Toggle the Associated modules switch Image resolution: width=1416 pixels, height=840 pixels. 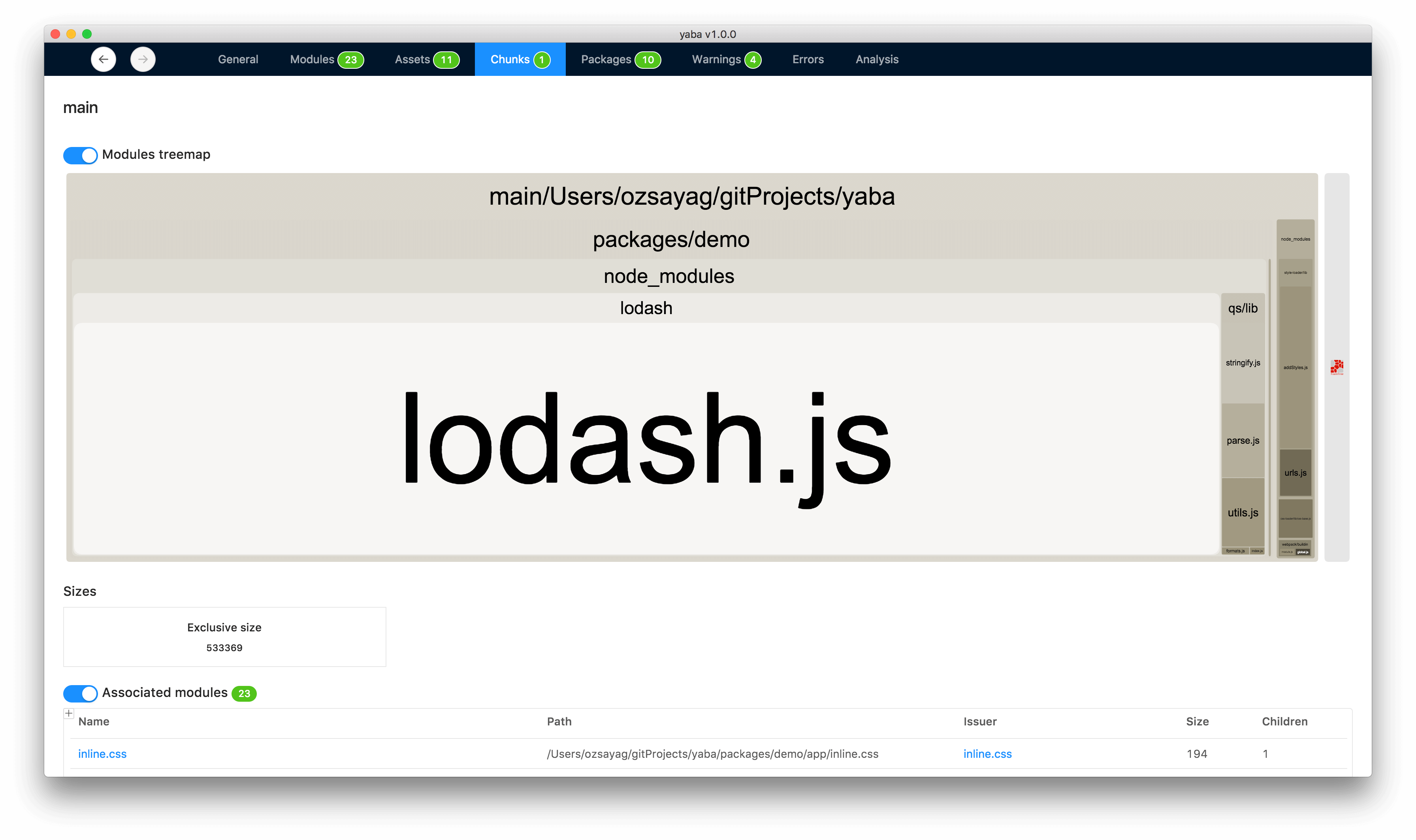80,693
